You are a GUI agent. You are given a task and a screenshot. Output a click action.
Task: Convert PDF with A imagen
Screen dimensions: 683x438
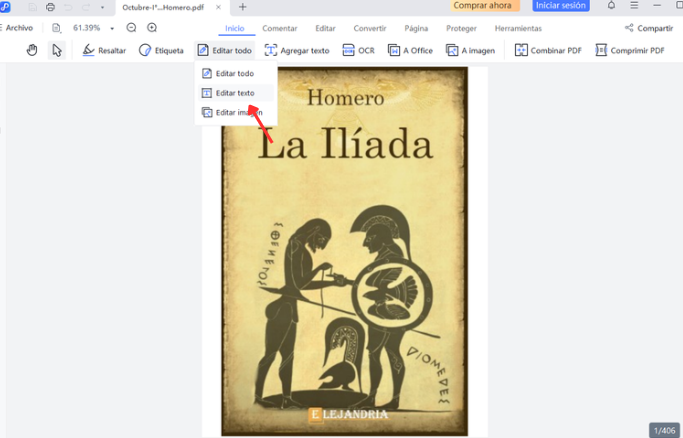coord(470,51)
